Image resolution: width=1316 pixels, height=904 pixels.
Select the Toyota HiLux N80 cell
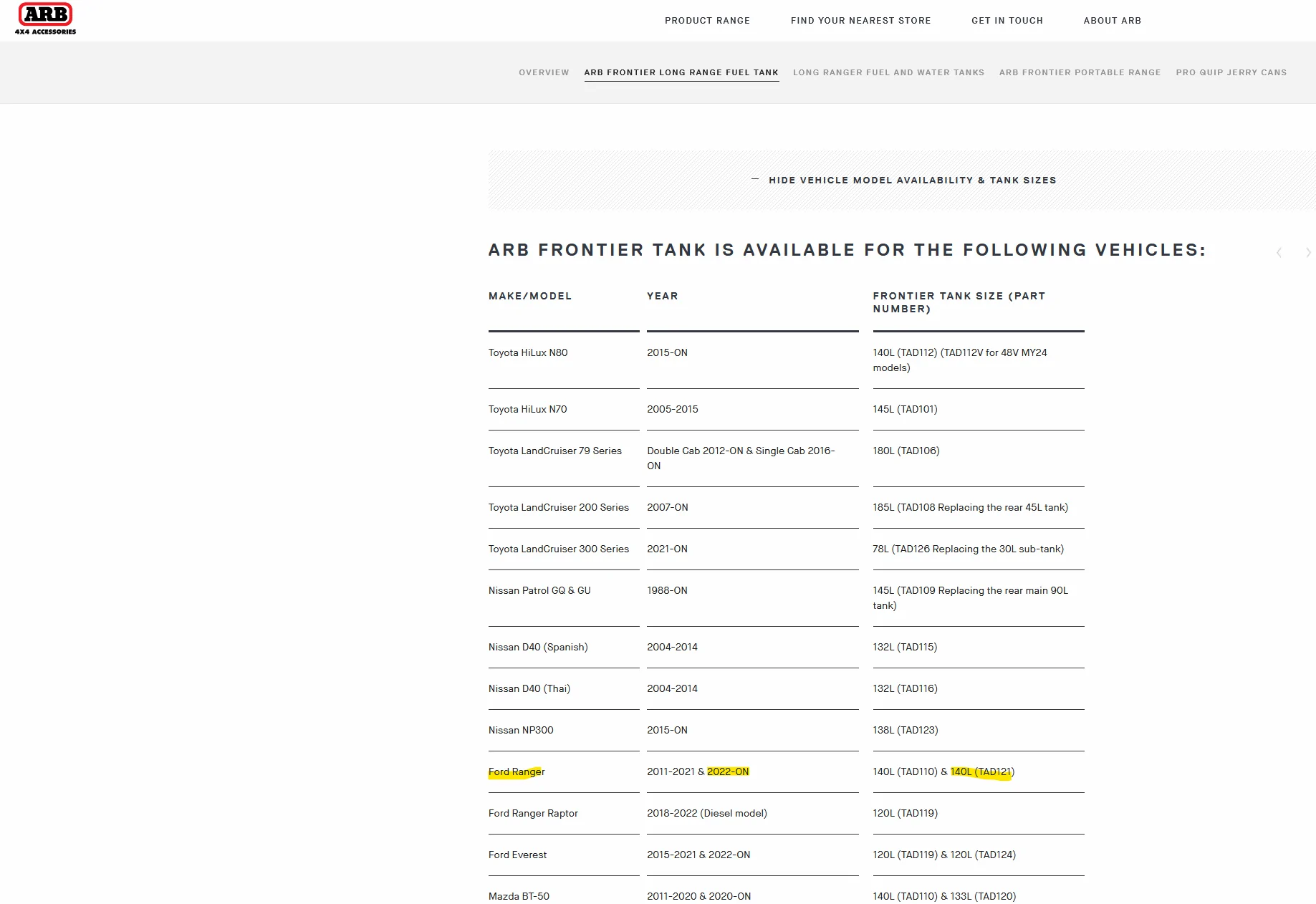click(528, 352)
